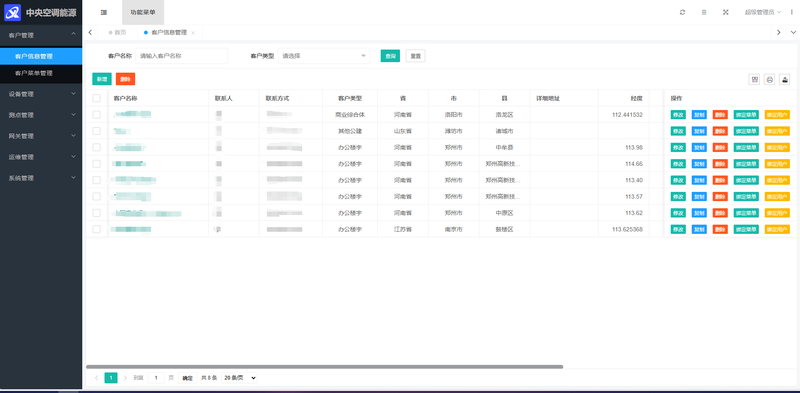Click the trash icon in top header
This screenshot has height=393, width=800.
tap(704, 12)
